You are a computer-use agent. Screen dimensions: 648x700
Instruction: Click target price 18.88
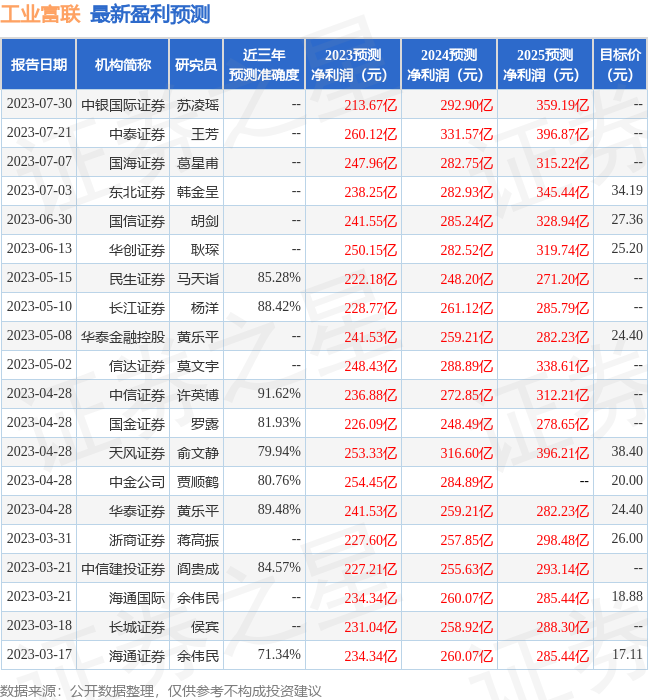coord(627,597)
